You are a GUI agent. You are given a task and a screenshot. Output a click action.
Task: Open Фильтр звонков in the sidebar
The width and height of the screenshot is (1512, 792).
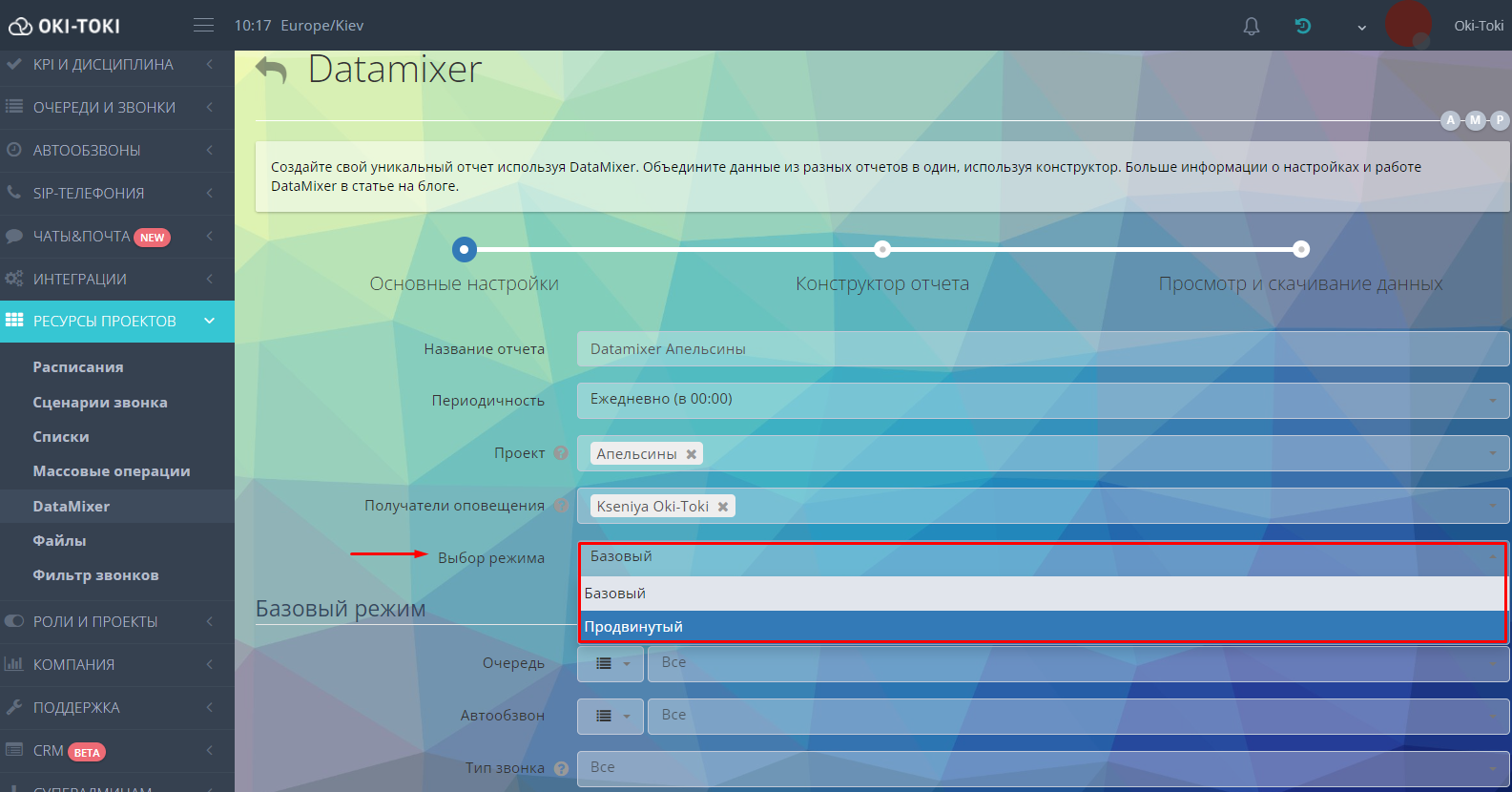95,575
